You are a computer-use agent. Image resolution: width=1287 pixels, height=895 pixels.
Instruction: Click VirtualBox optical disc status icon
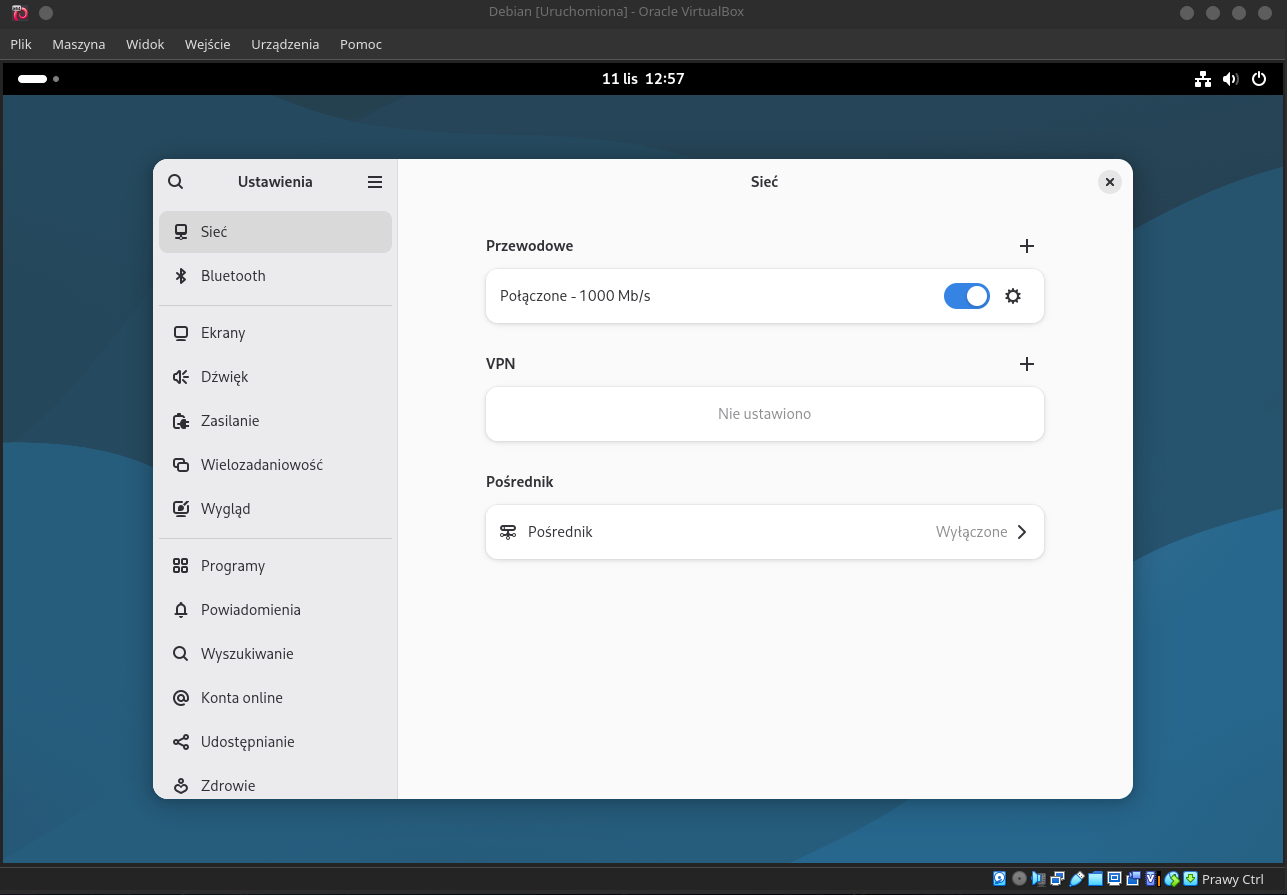click(x=1019, y=879)
